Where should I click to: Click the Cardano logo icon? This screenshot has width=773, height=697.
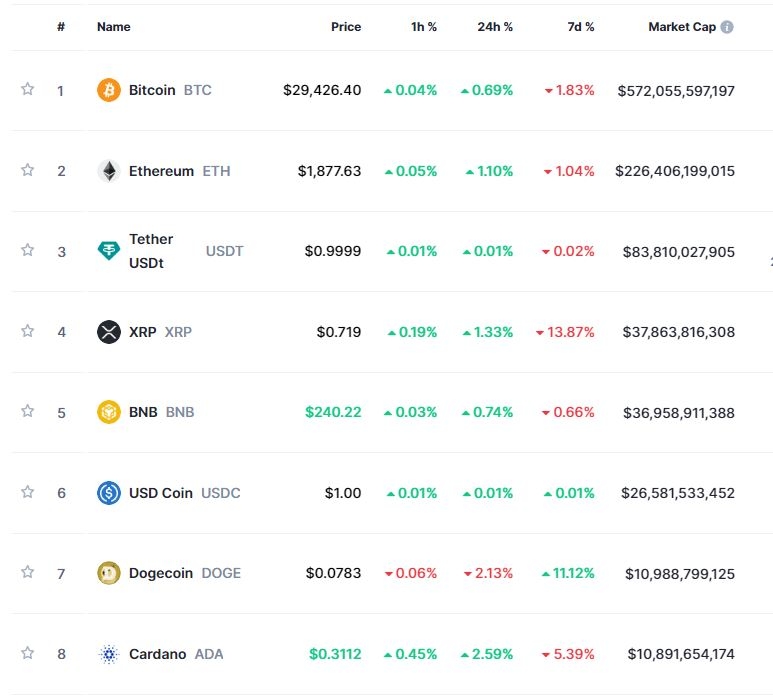click(x=108, y=654)
